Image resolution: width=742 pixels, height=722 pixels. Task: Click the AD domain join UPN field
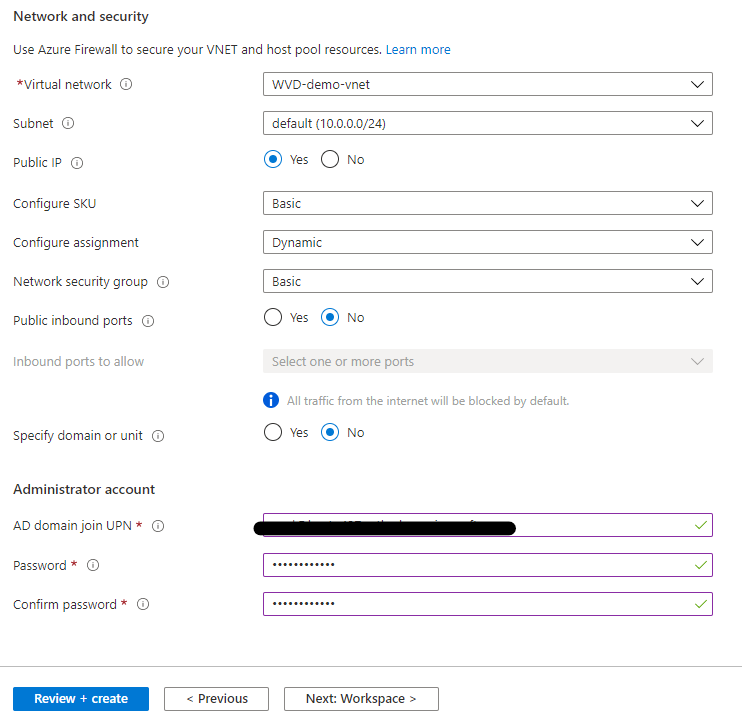pos(488,525)
